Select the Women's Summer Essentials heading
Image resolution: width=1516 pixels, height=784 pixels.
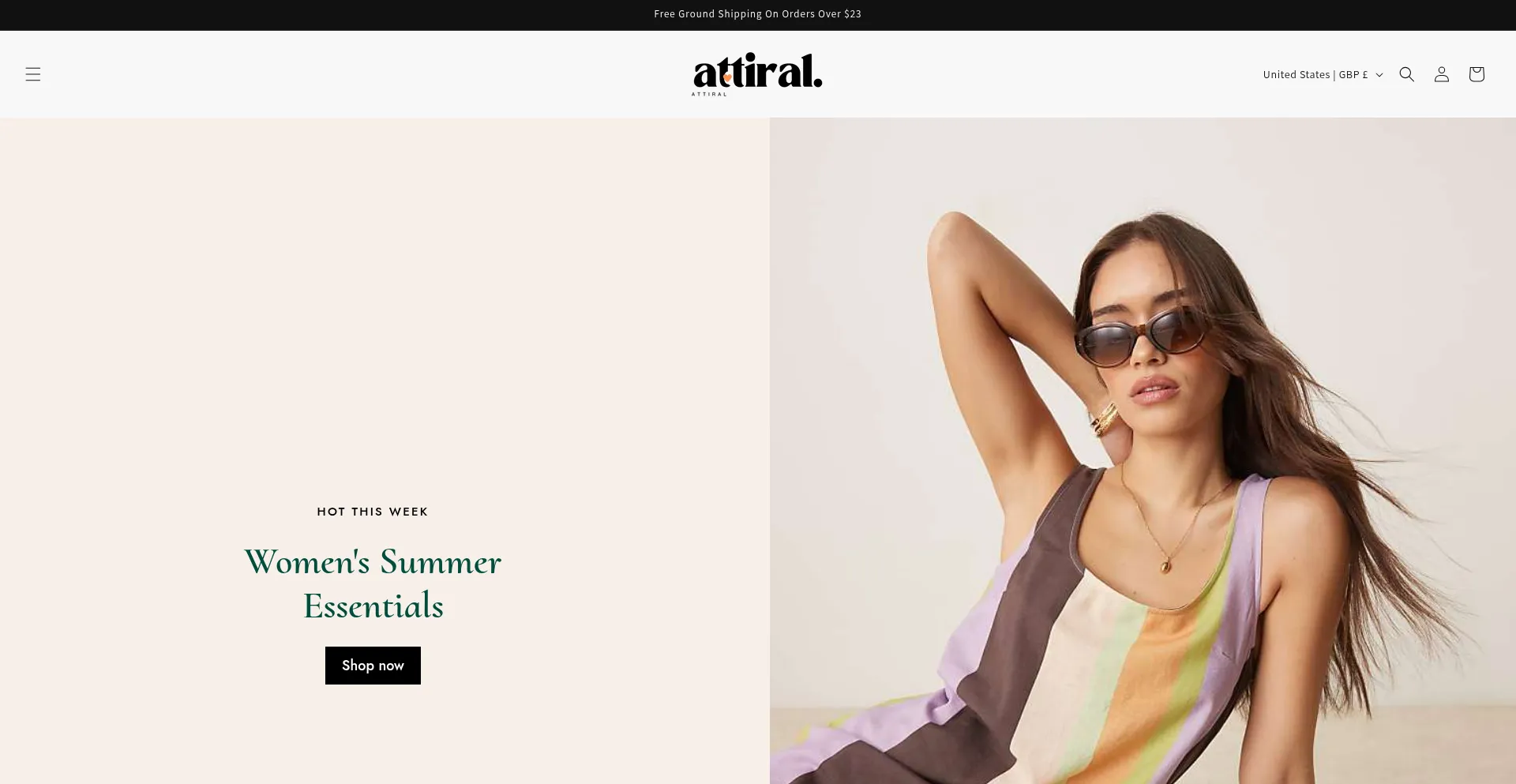click(x=373, y=583)
